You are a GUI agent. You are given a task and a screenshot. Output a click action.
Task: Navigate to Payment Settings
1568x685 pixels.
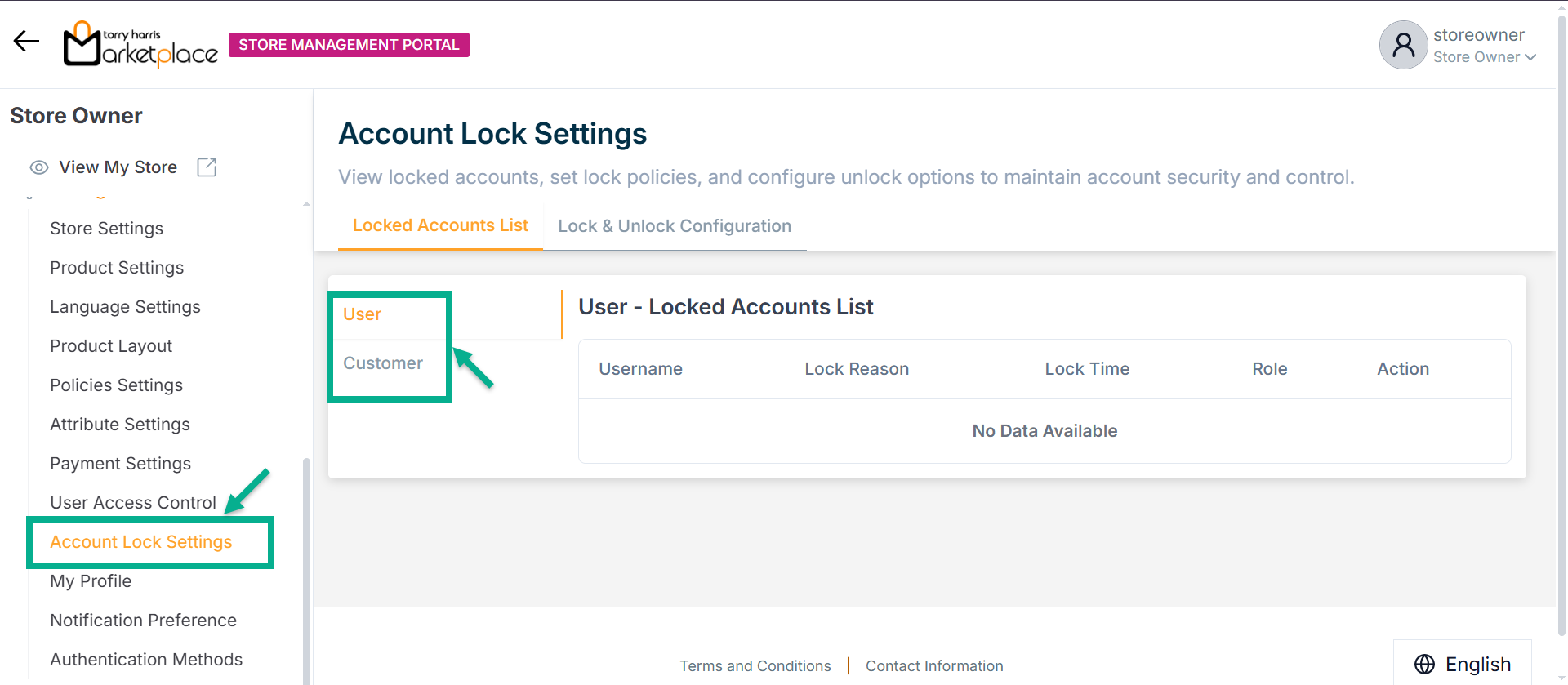point(120,464)
